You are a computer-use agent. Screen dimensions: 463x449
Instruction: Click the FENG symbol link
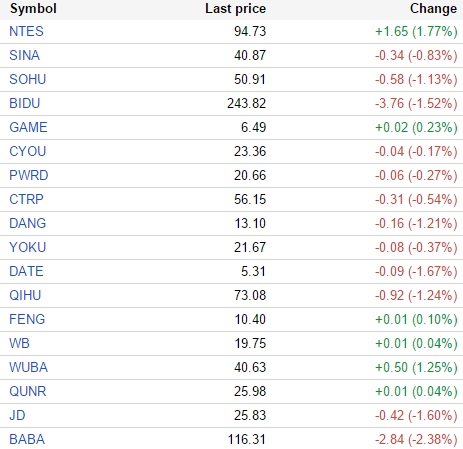coord(27,319)
